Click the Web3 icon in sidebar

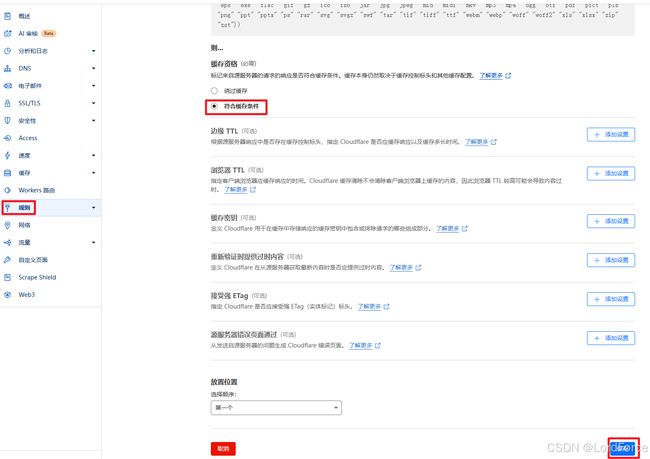7,295
